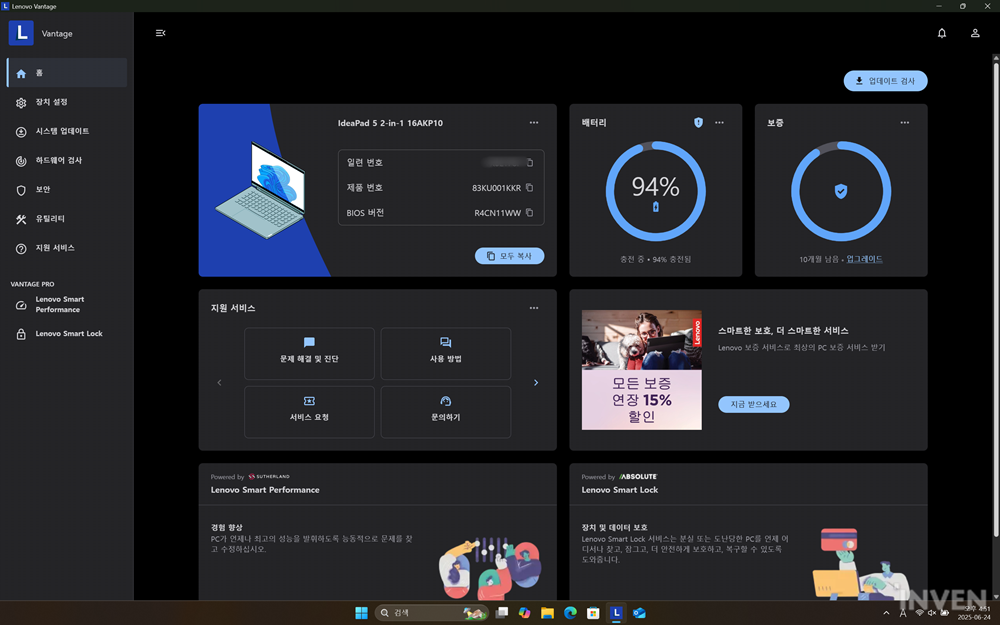Click the main page vertical scrollbar
Image resolution: width=1000 pixels, height=625 pixels.
pyautogui.click(x=996, y=300)
